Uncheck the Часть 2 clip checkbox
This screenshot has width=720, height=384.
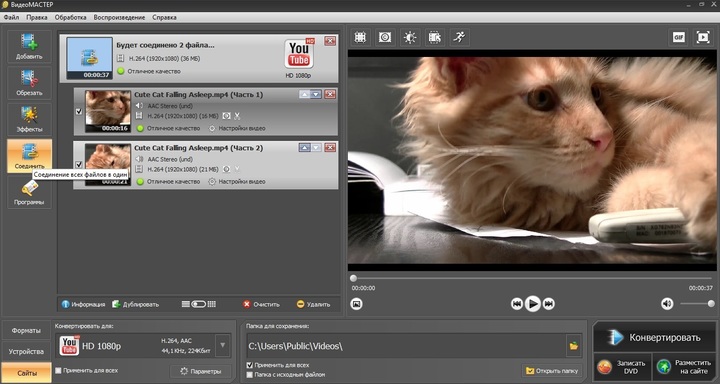(x=79, y=164)
